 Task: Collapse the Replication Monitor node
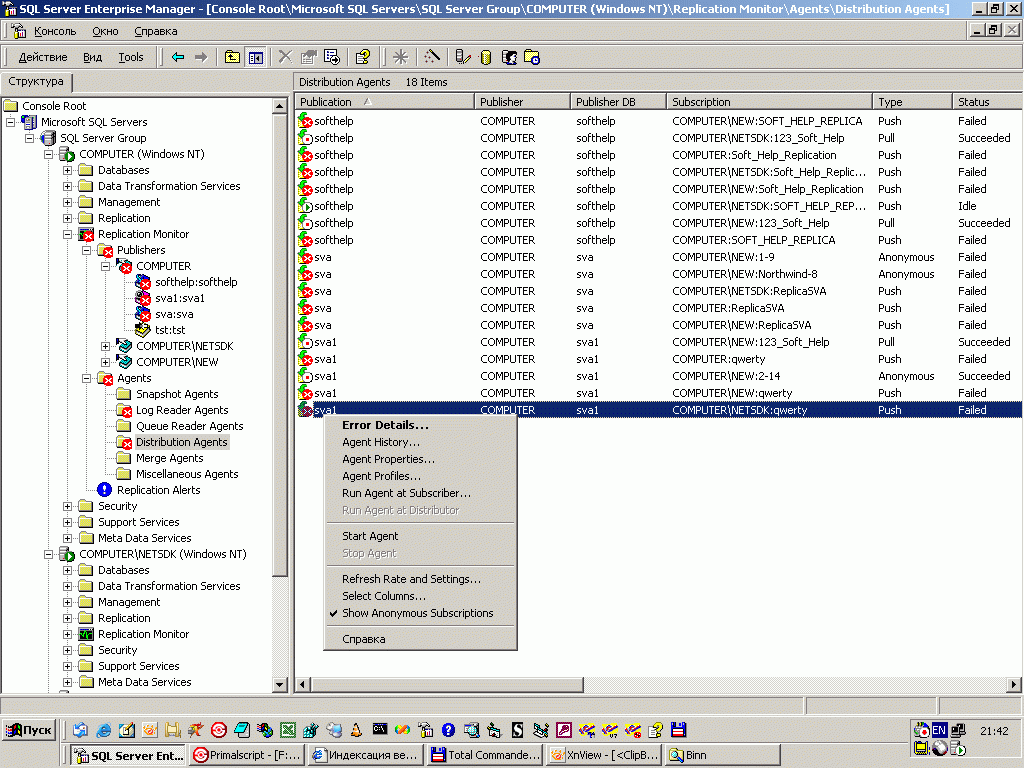pyautogui.click(x=67, y=234)
